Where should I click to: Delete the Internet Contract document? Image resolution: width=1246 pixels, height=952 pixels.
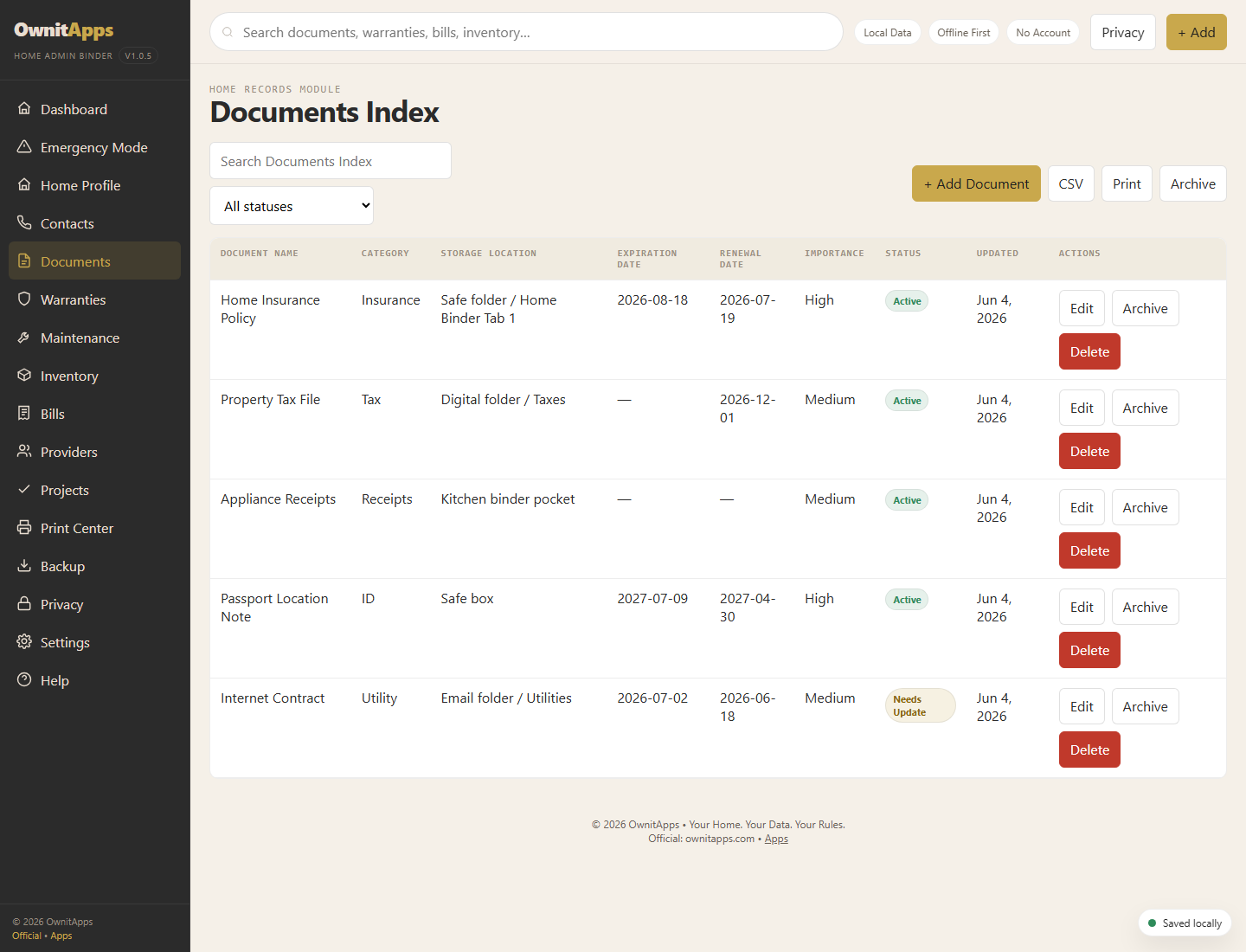(x=1089, y=749)
